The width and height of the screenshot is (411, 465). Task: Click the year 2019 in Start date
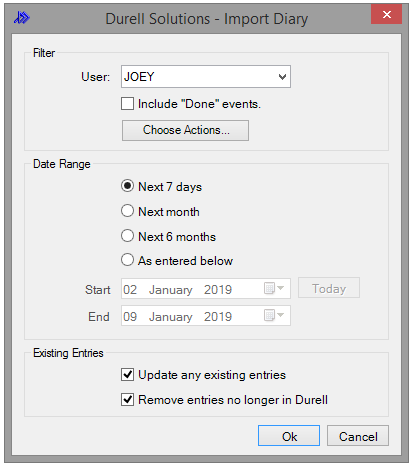pyautogui.click(x=218, y=289)
